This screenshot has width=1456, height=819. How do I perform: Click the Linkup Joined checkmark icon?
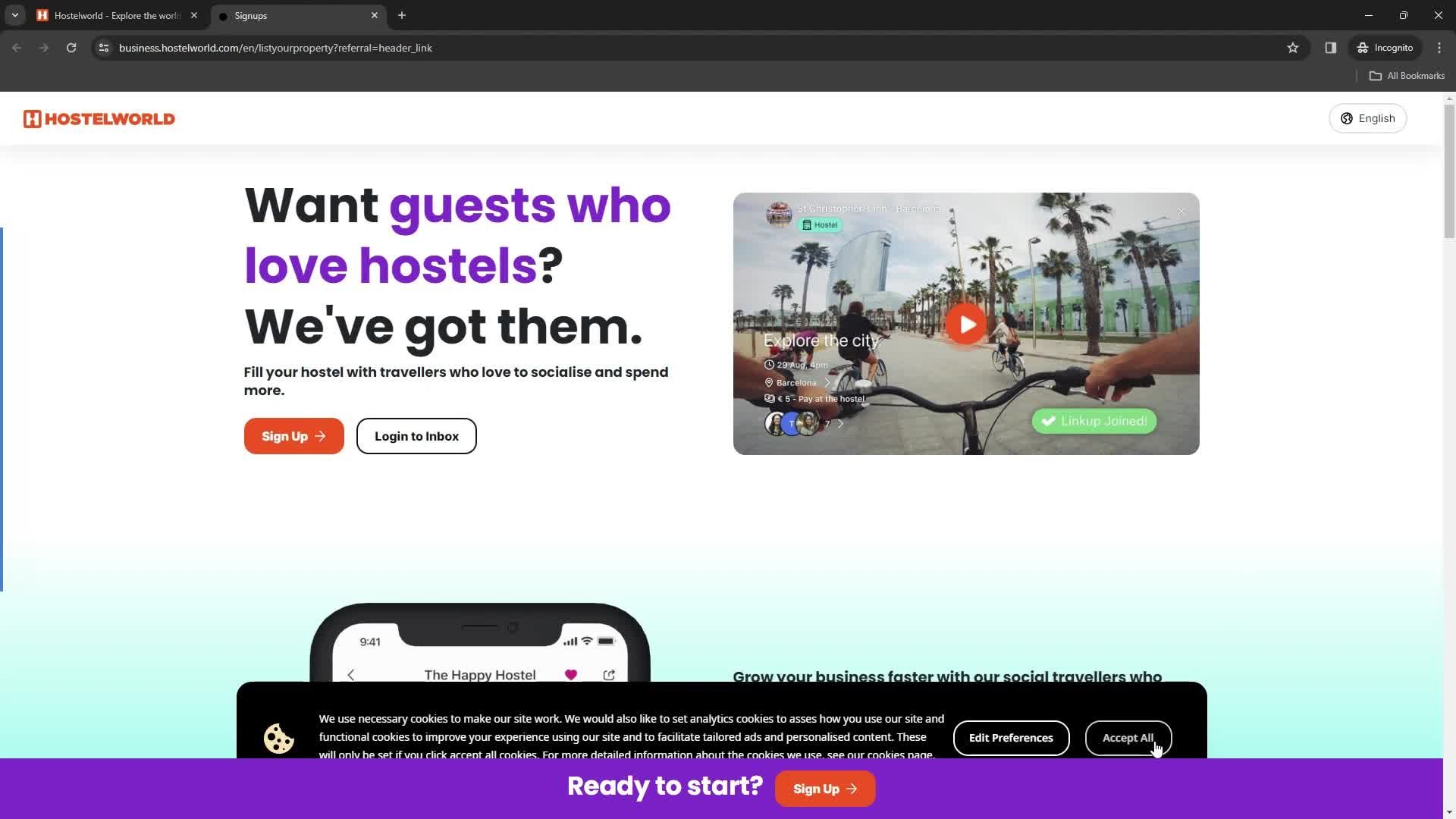1049,421
